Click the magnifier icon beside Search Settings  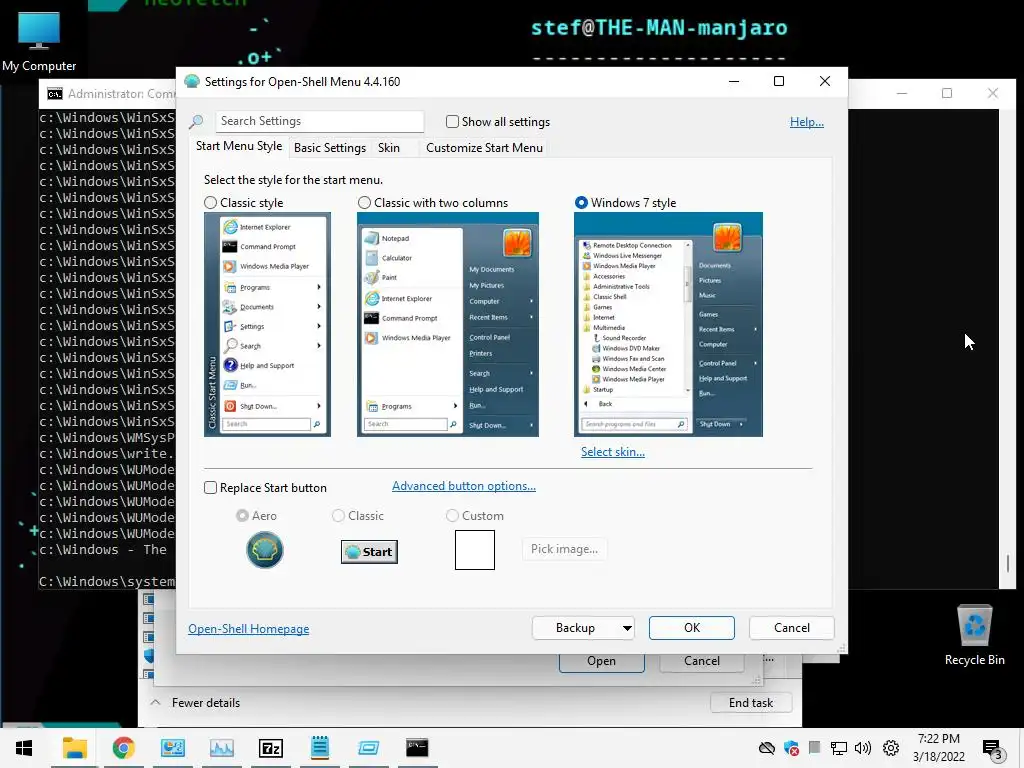click(x=196, y=121)
